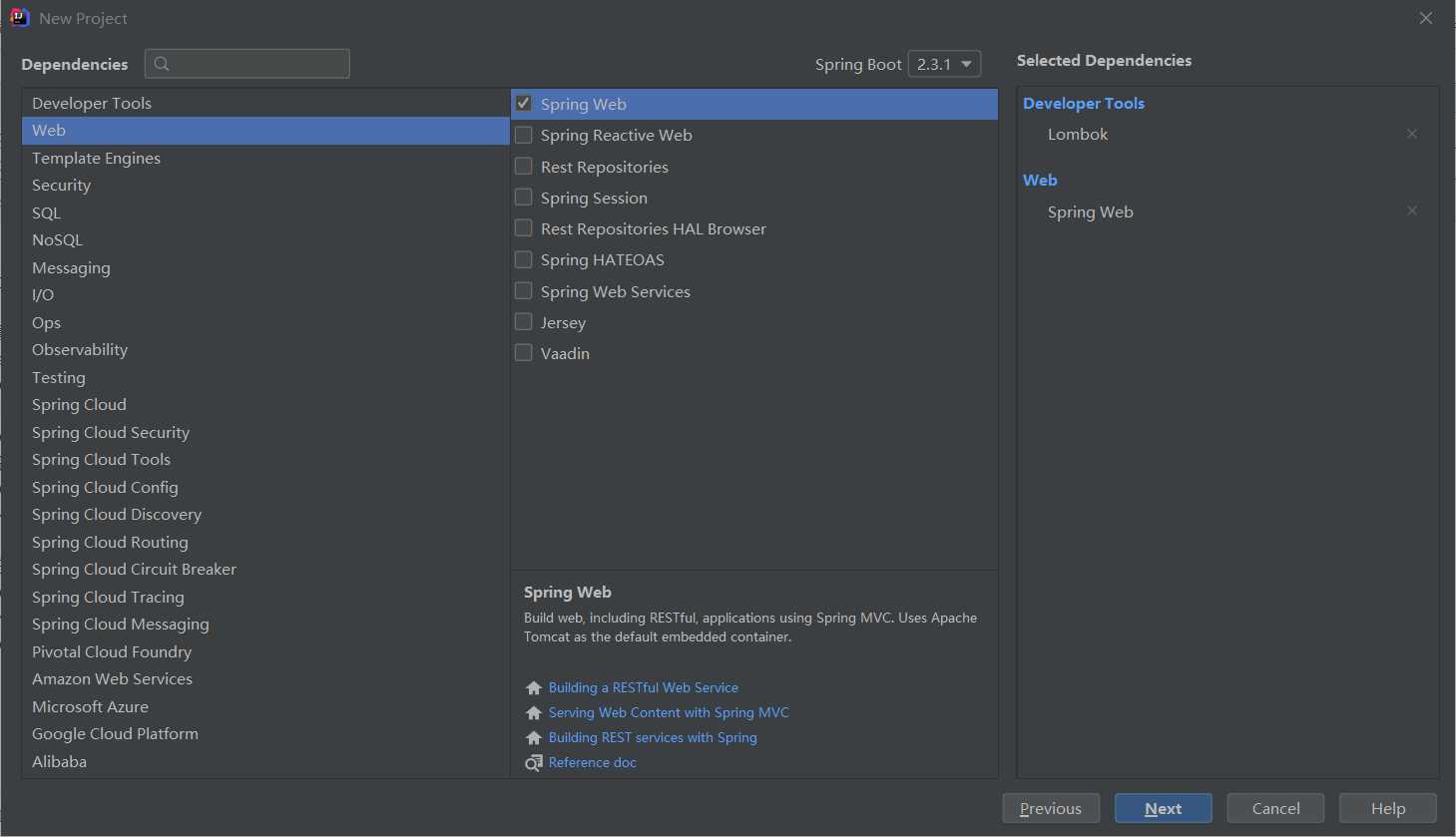Open the Ops category
Image resolution: width=1456 pixels, height=837 pixels.
[x=265, y=322]
